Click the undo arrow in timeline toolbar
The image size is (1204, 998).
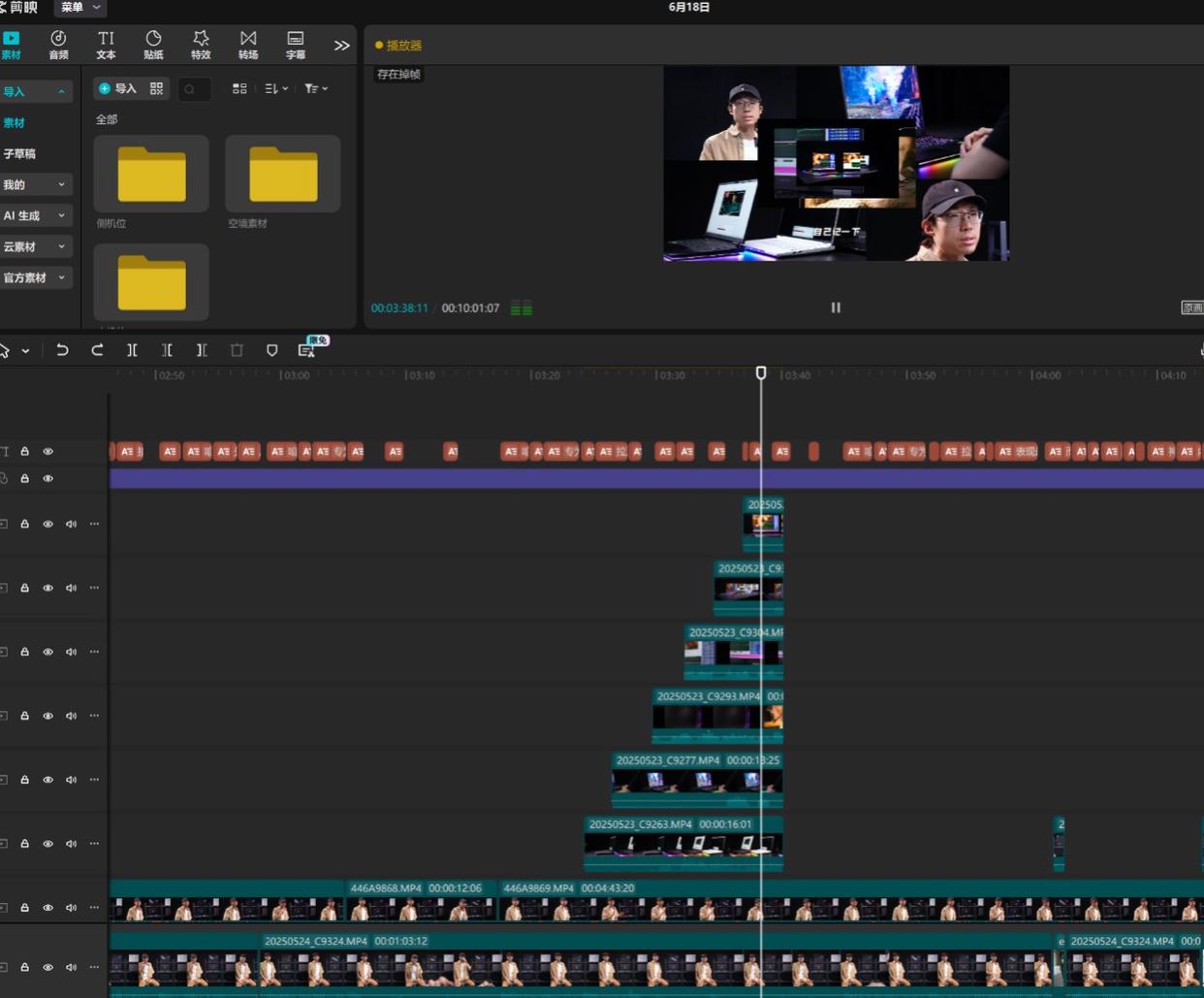[62, 350]
